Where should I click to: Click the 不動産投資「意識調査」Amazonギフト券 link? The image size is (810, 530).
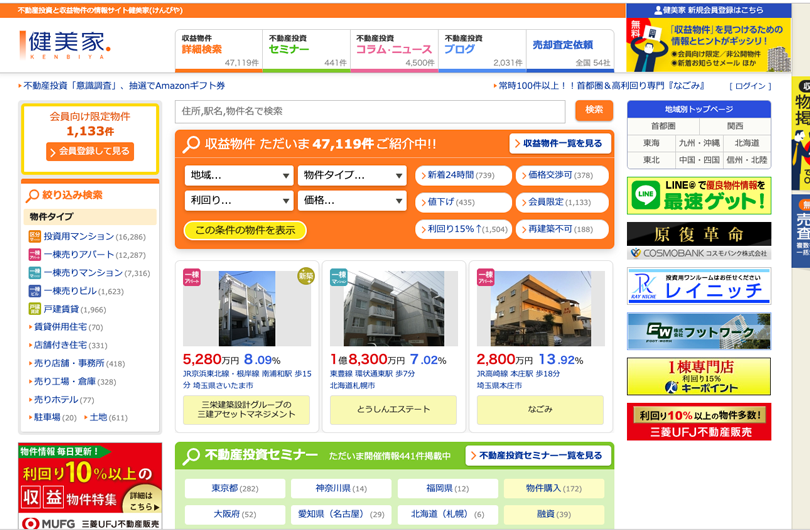click(x=124, y=86)
